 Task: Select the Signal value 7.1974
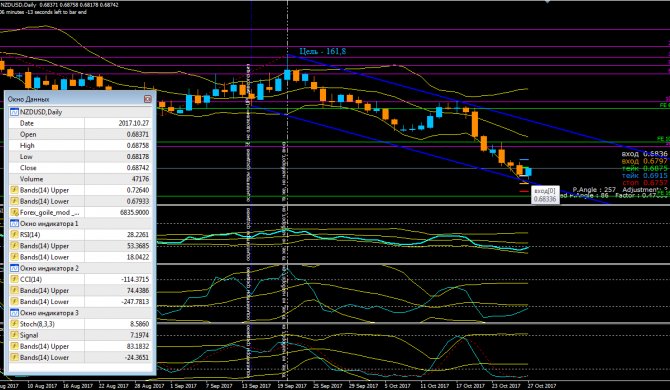click(139, 335)
